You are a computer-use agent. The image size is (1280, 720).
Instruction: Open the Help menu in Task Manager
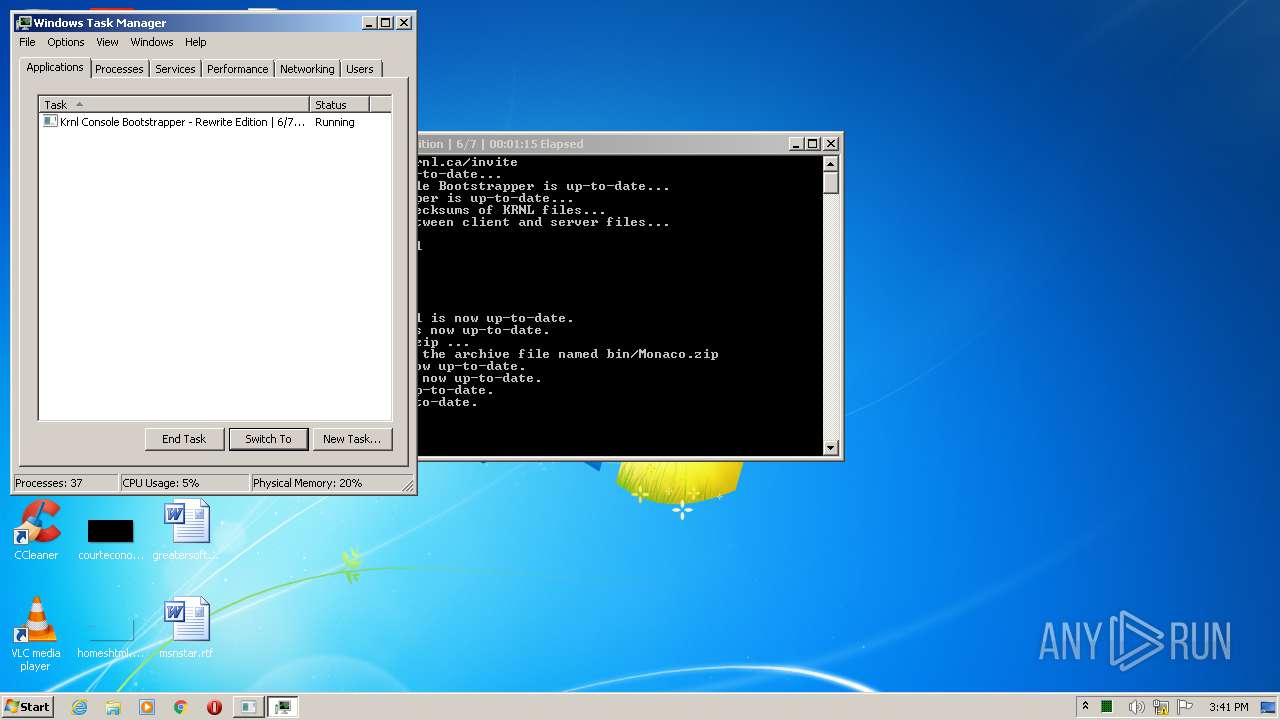click(196, 42)
